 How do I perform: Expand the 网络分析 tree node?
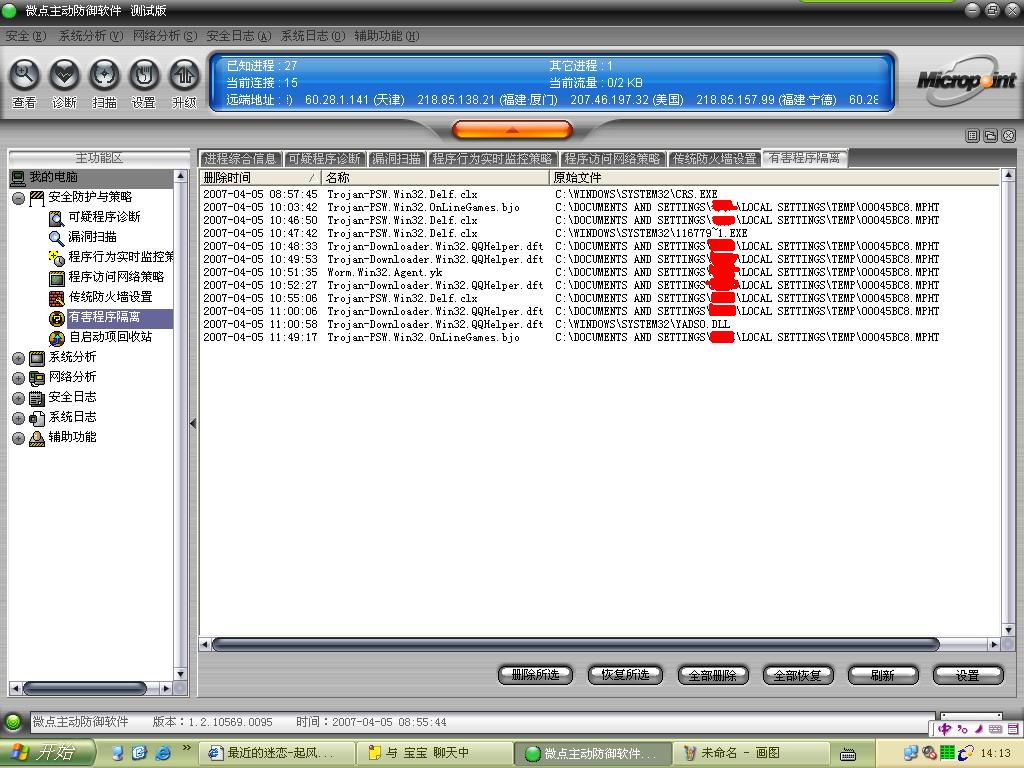tap(18, 378)
